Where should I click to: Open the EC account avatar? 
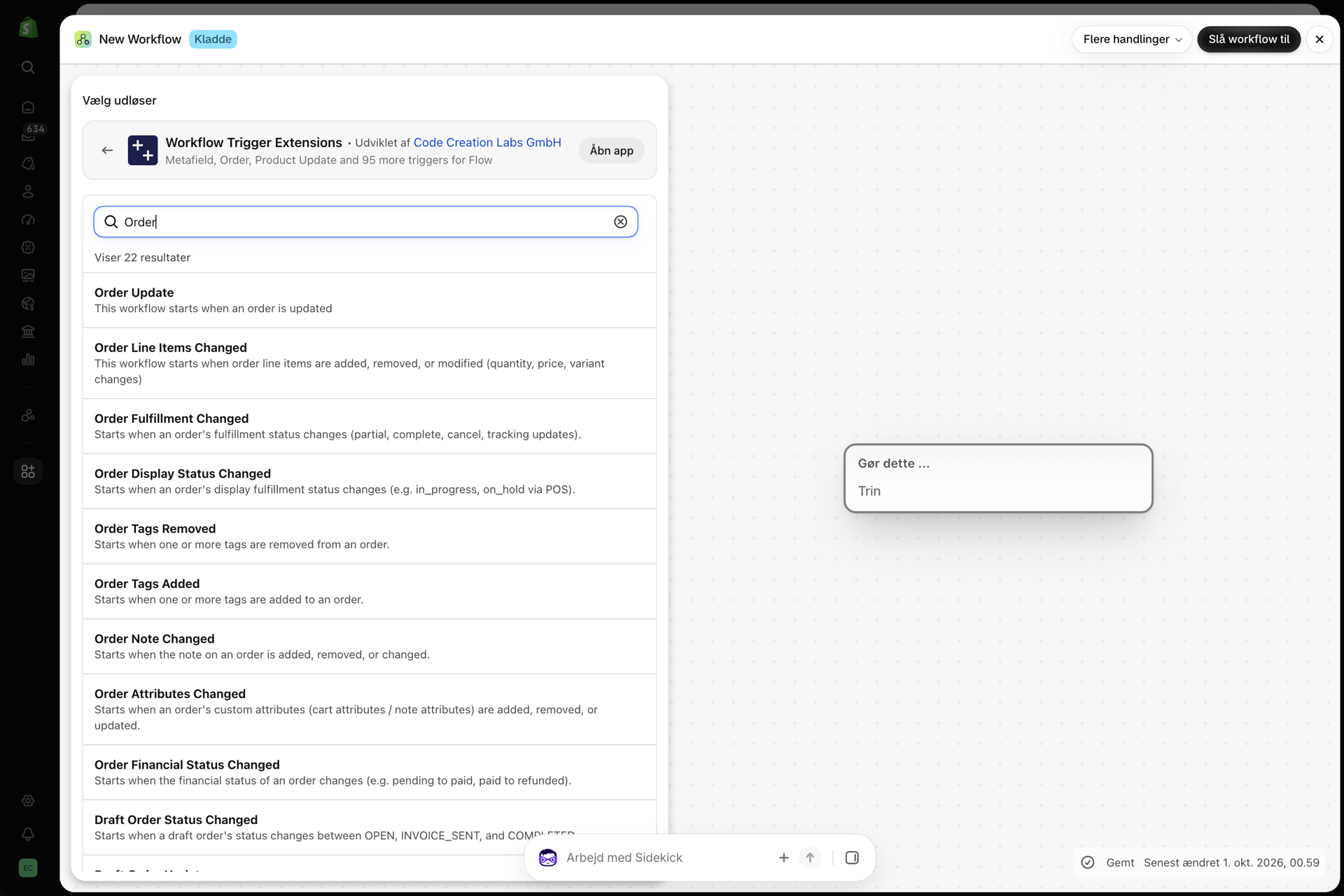[28, 867]
